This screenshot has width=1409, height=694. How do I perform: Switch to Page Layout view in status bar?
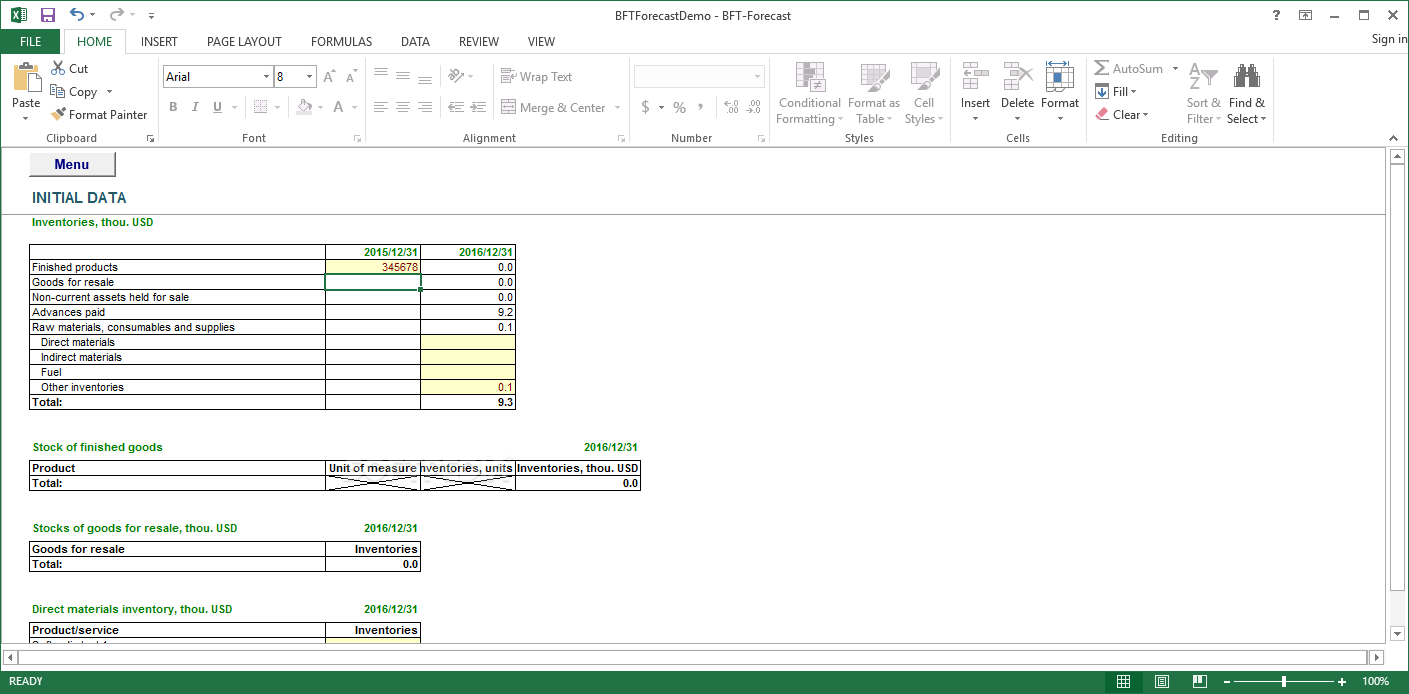1161,681
